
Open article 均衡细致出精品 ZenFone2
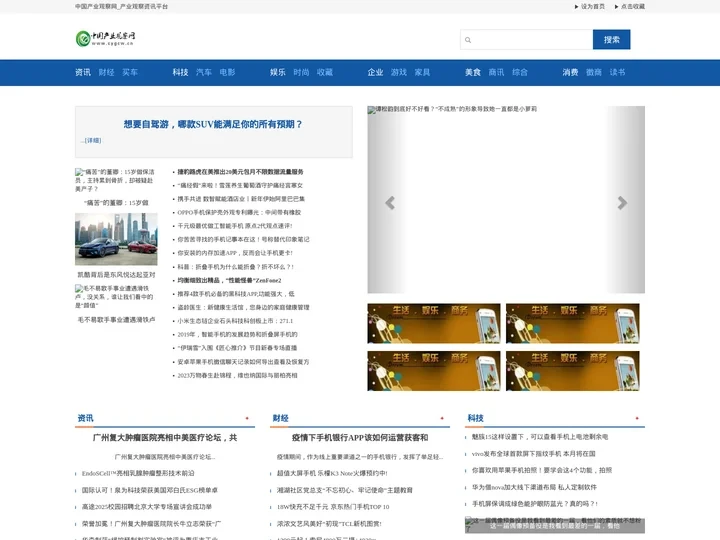229,280
